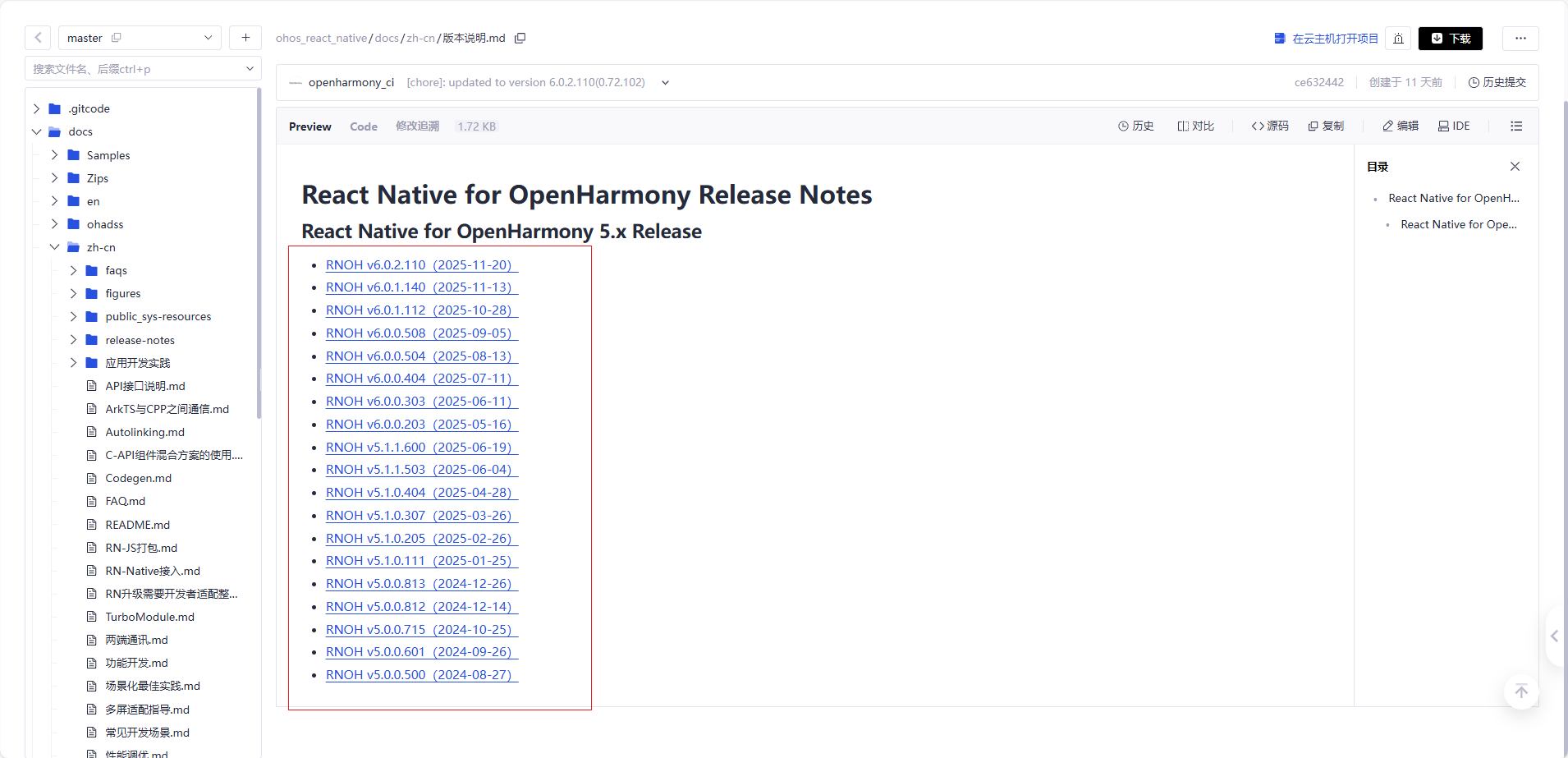Expand the .gitcode folder
Screen dimensions: 1568x758
36,108
